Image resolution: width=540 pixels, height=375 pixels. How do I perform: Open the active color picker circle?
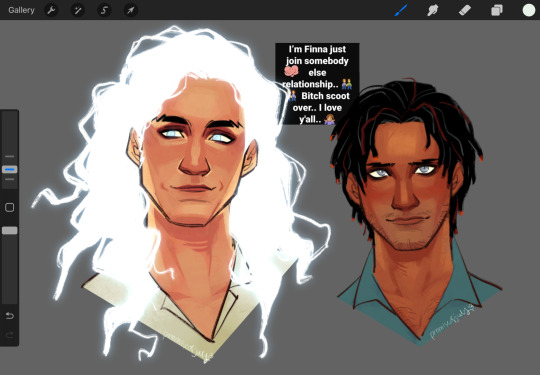pyautogui.click(x=529, y=10)
